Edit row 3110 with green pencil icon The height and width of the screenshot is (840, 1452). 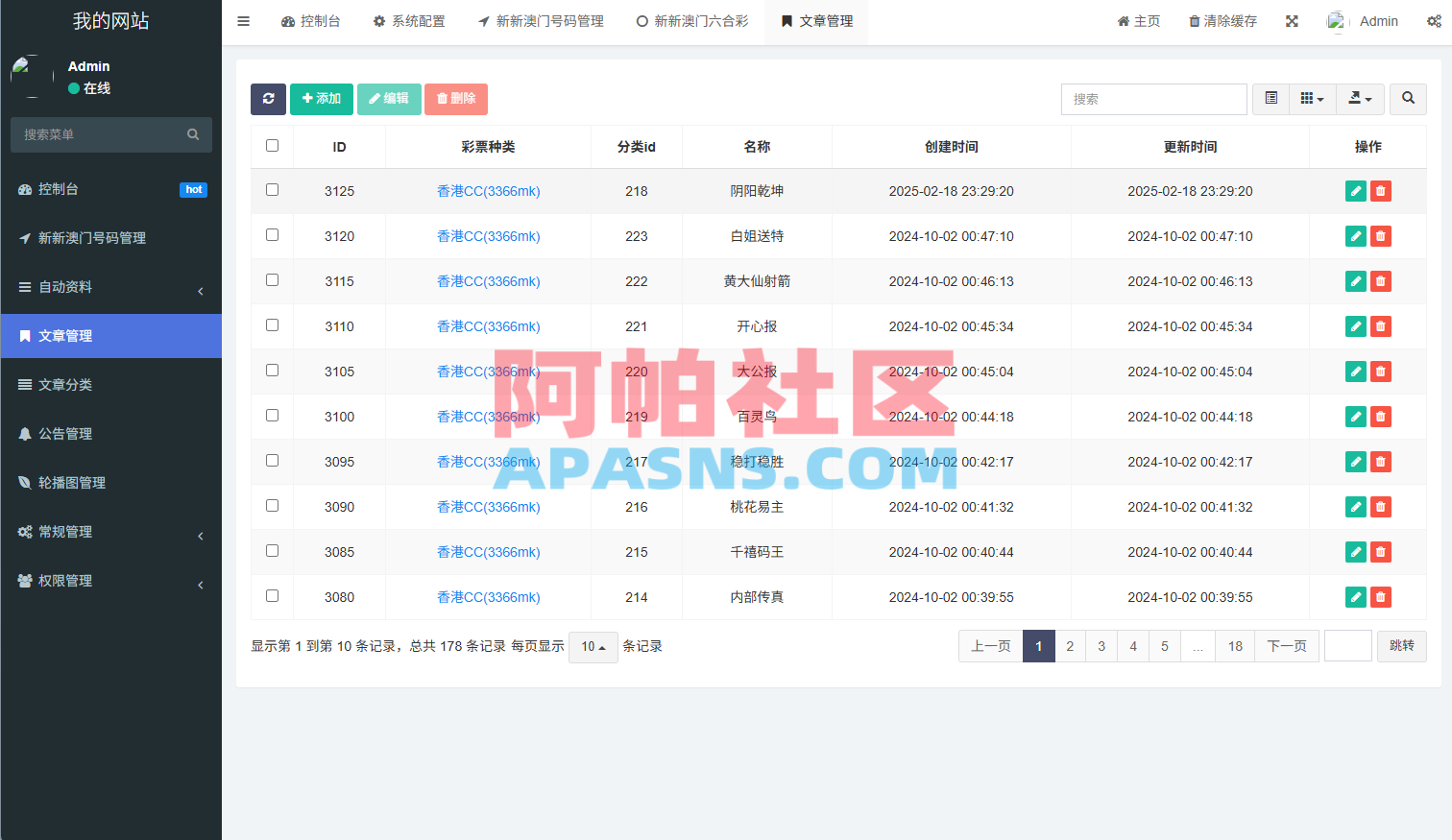pyautogui.click(x=1356, y=326)
